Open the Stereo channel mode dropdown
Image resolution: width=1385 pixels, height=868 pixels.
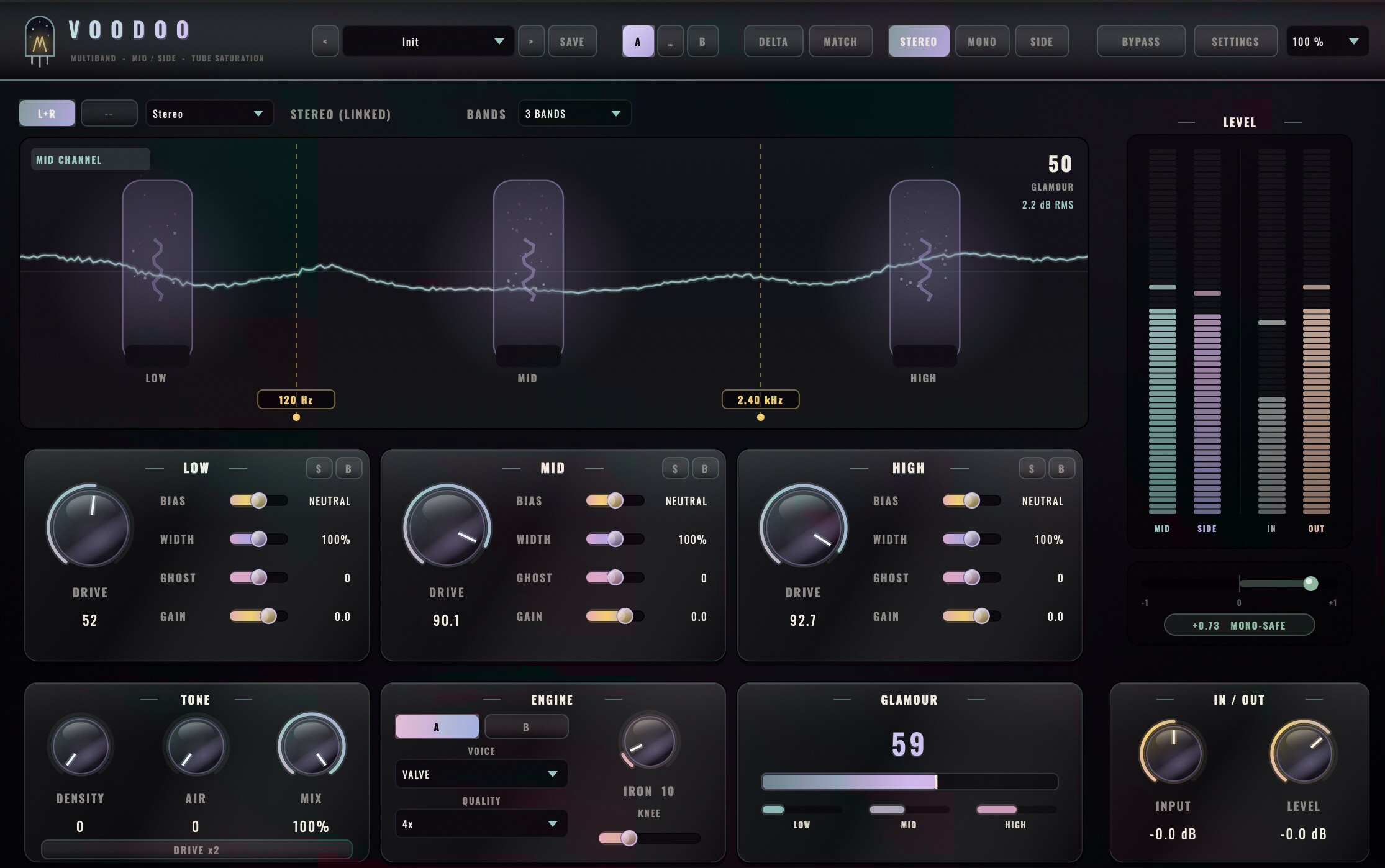tap(209, 114)
